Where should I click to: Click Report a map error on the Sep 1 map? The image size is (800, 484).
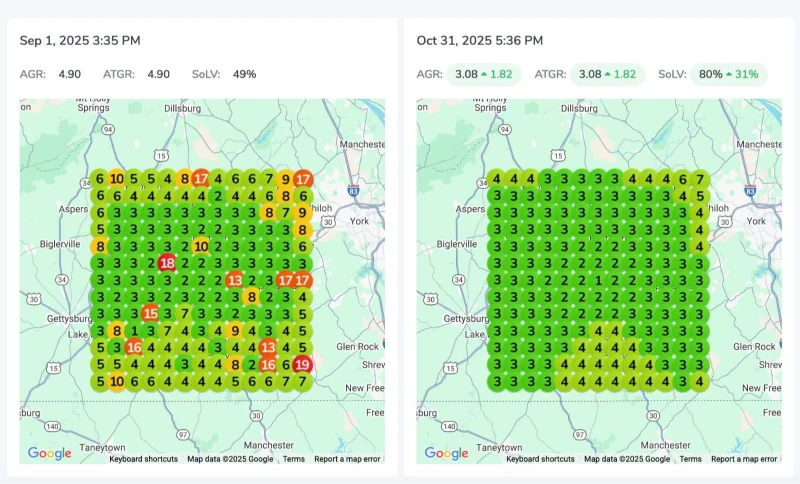347,459
